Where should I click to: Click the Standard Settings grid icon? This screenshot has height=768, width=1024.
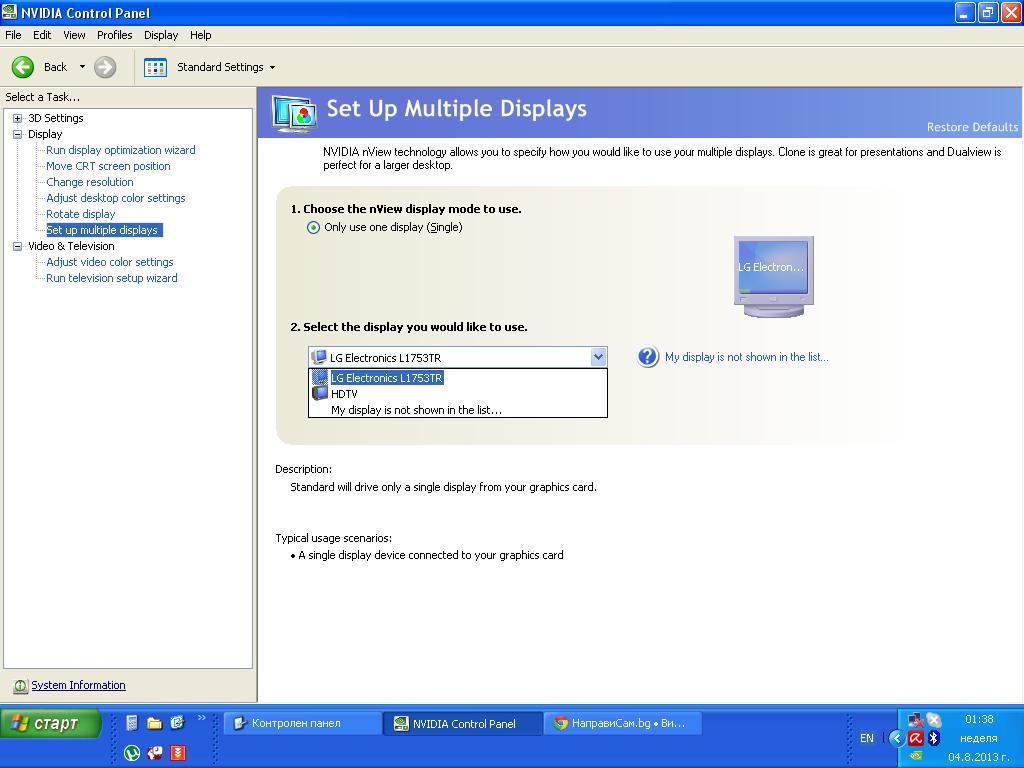coord(155,67)
